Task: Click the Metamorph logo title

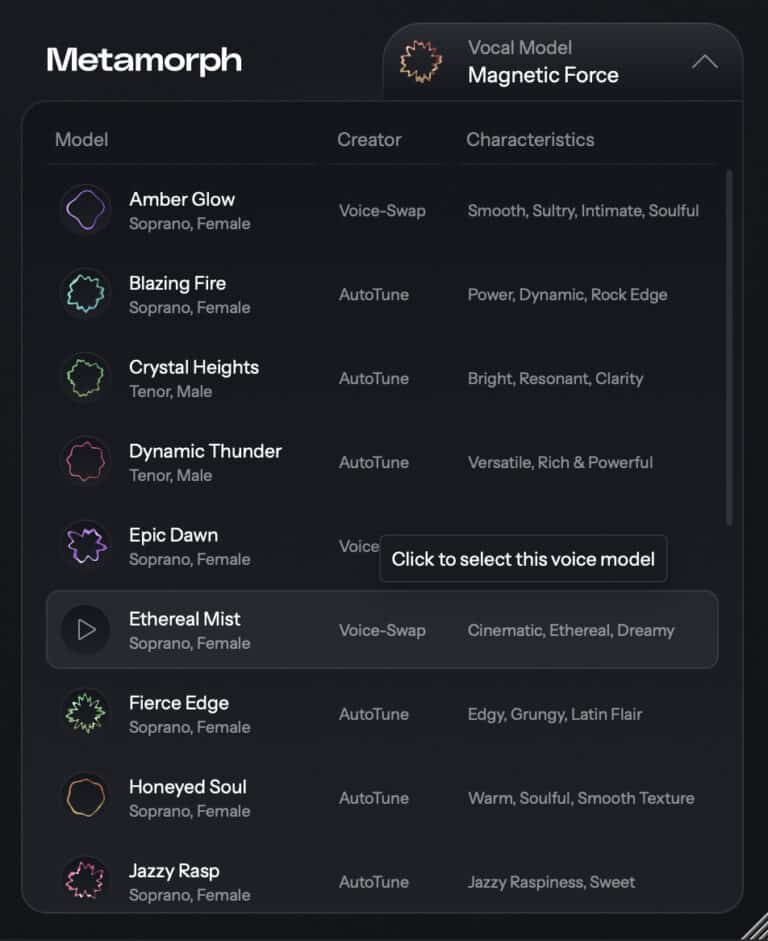Action: pos(144,60)
